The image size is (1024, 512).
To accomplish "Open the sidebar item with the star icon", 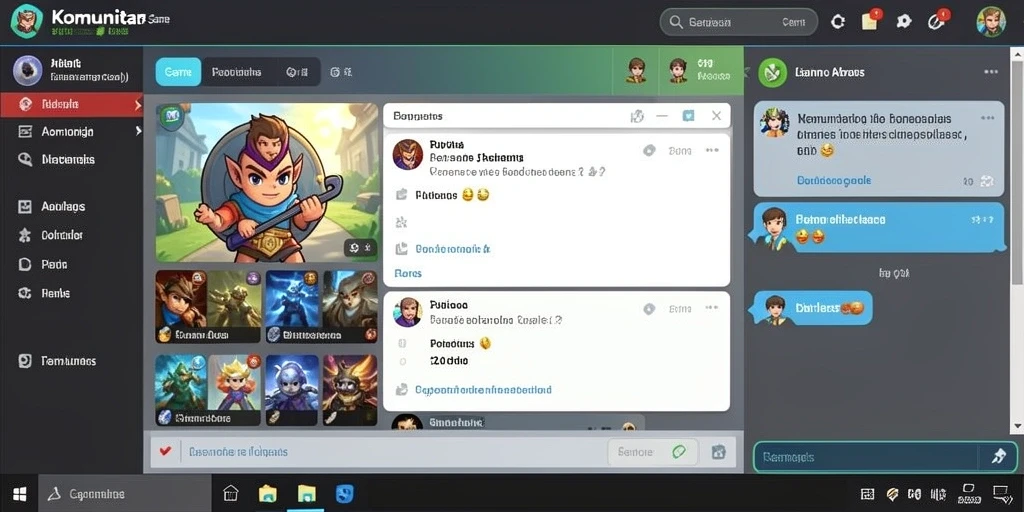I will coord(25,235).
